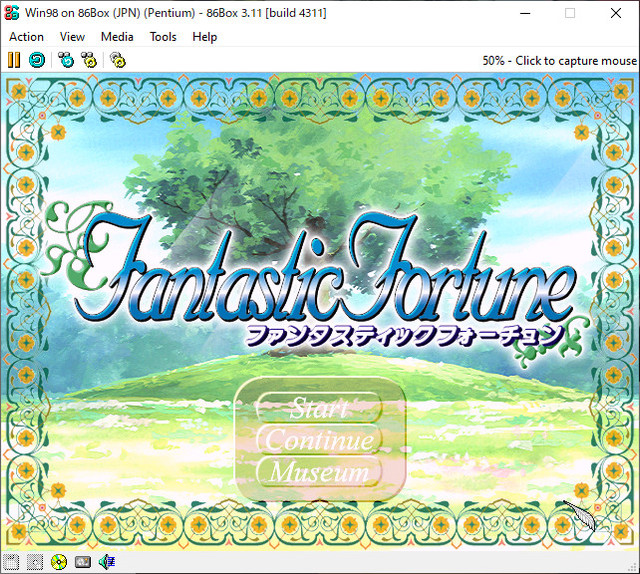Click the 86Box app icon in title bar
Image resolution: width=640 pixels, height=574 pixels.
point(12,13)
